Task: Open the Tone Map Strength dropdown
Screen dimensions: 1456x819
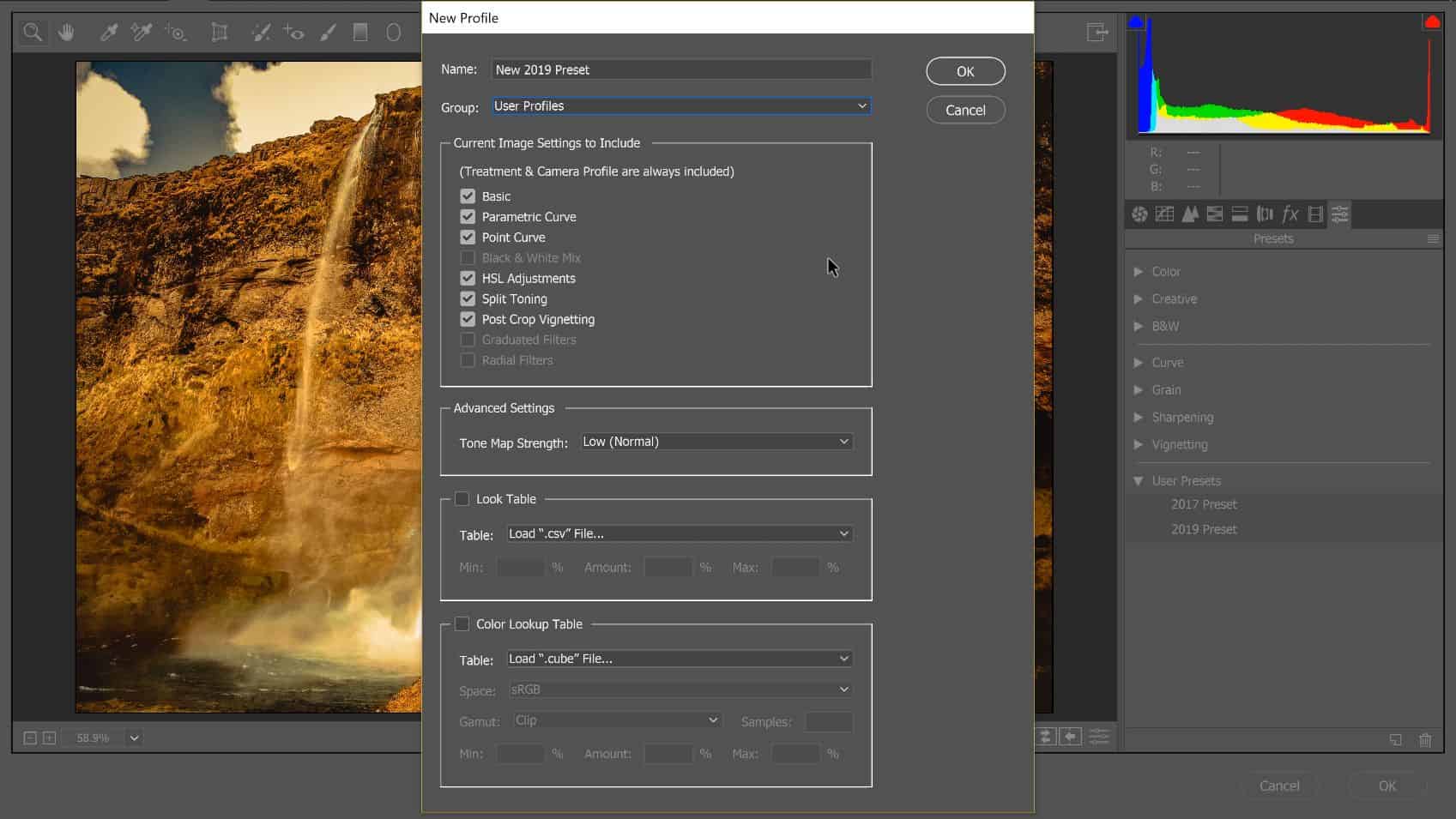Action: tap(716, 442)
